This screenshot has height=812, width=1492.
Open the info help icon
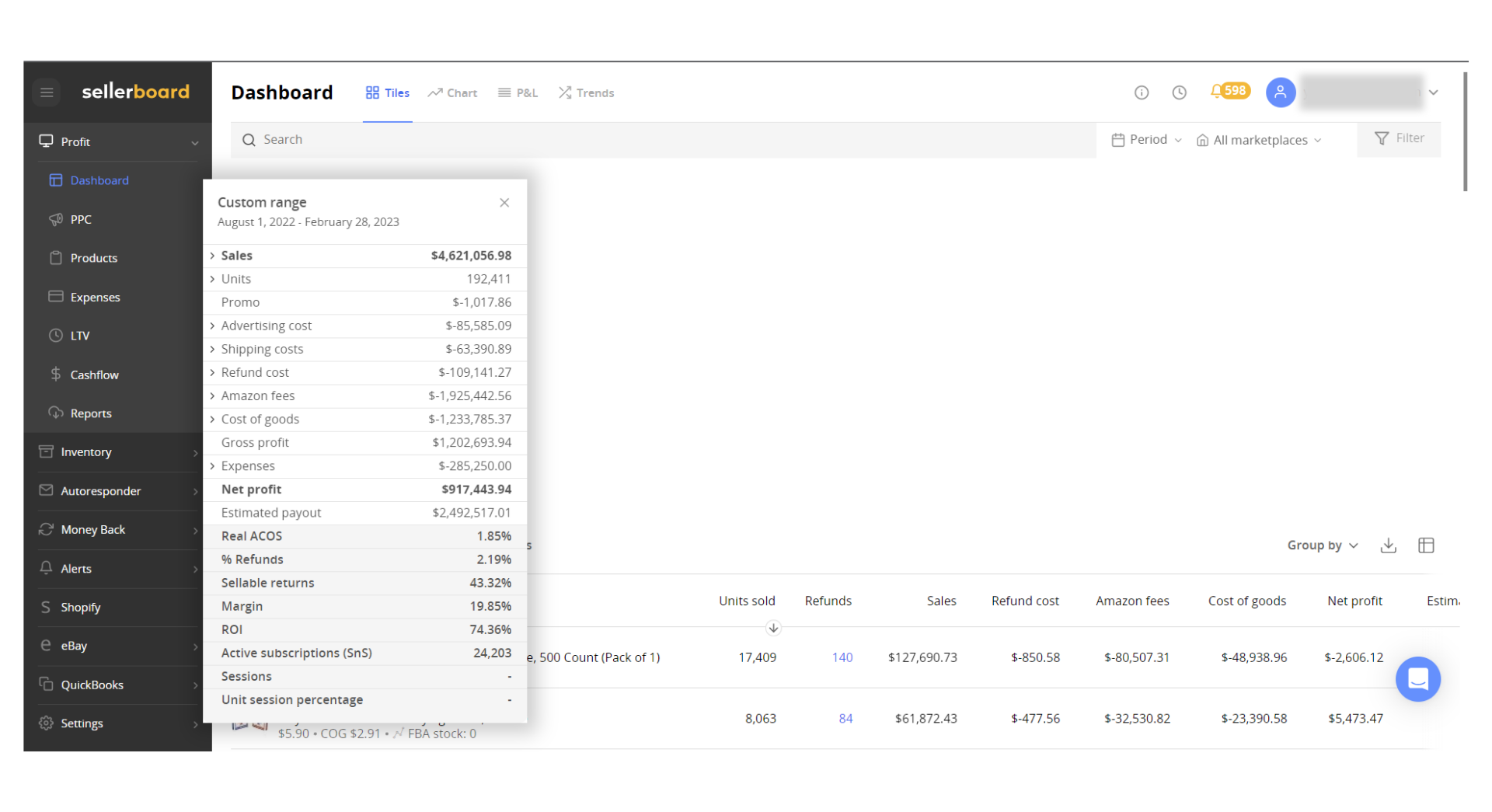point(1141,92)
